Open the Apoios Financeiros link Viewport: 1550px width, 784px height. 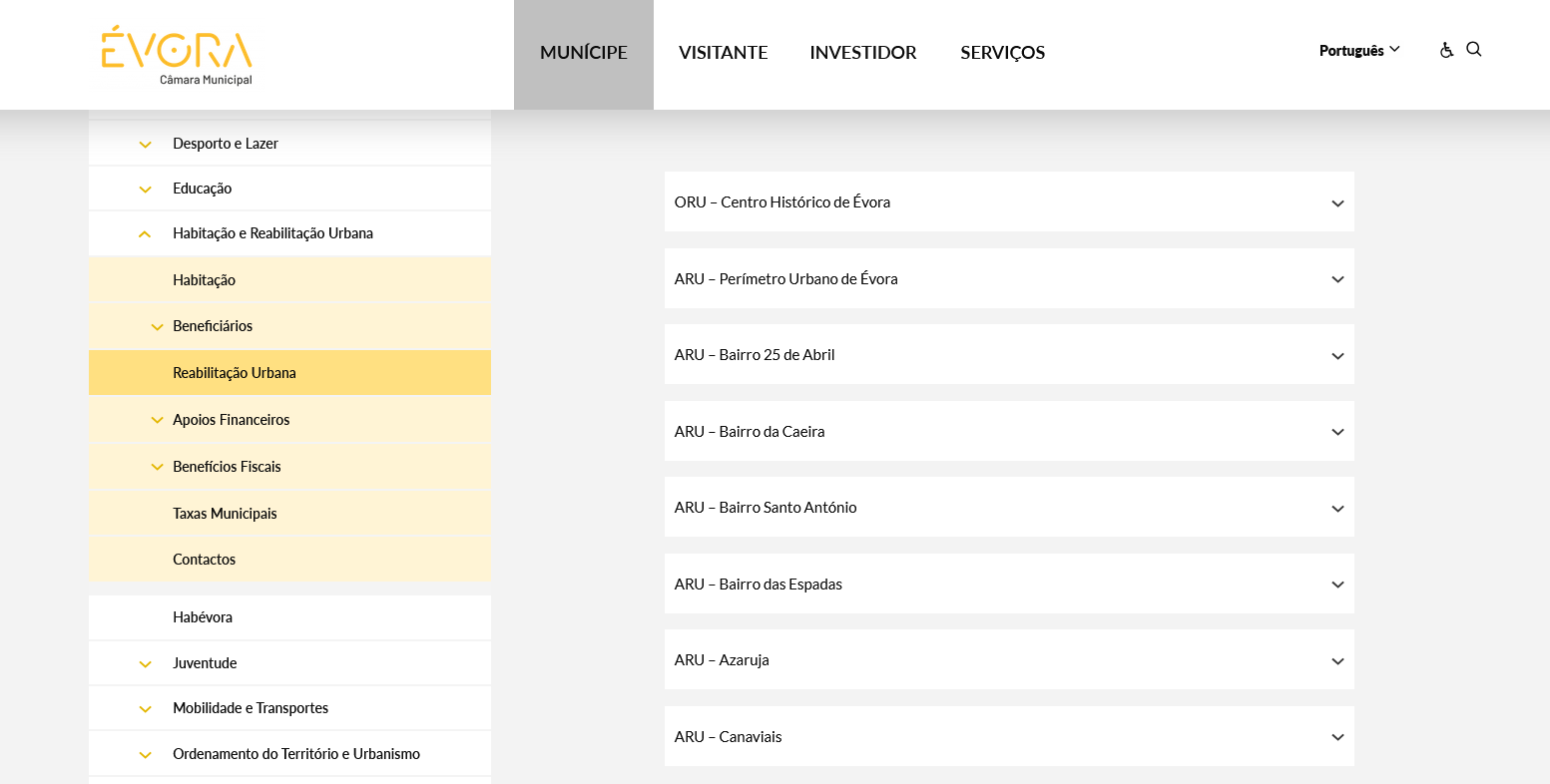tap(232, 420)
